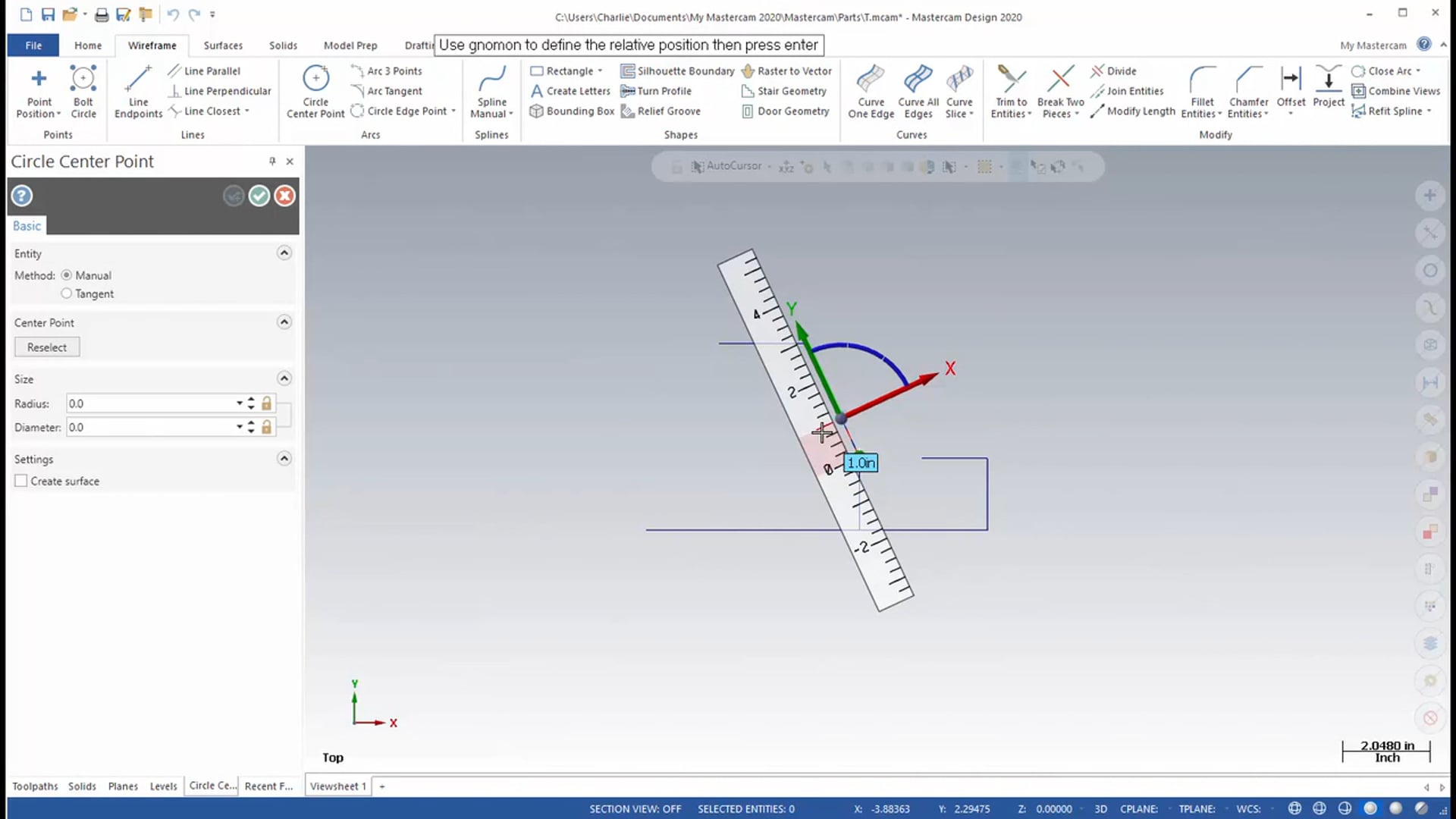
Task: Select the Chamfer Entities tool
Action: tap(1248, 93)
